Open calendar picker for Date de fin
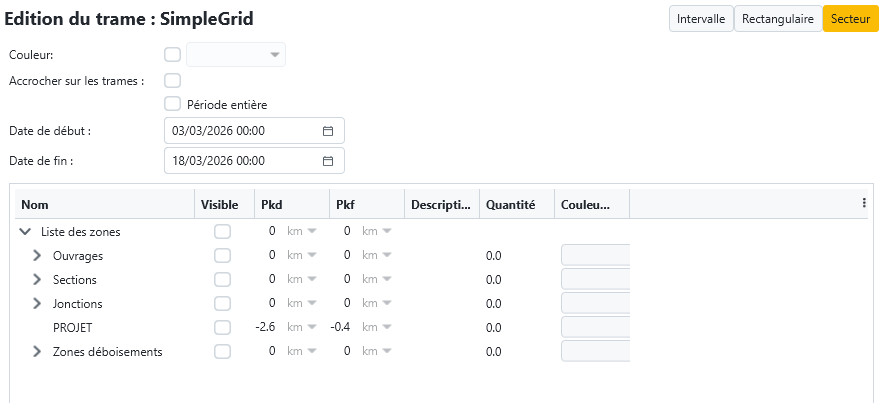Image resolution: width=884 pixels, height=403 pixels. coord(328,161)
